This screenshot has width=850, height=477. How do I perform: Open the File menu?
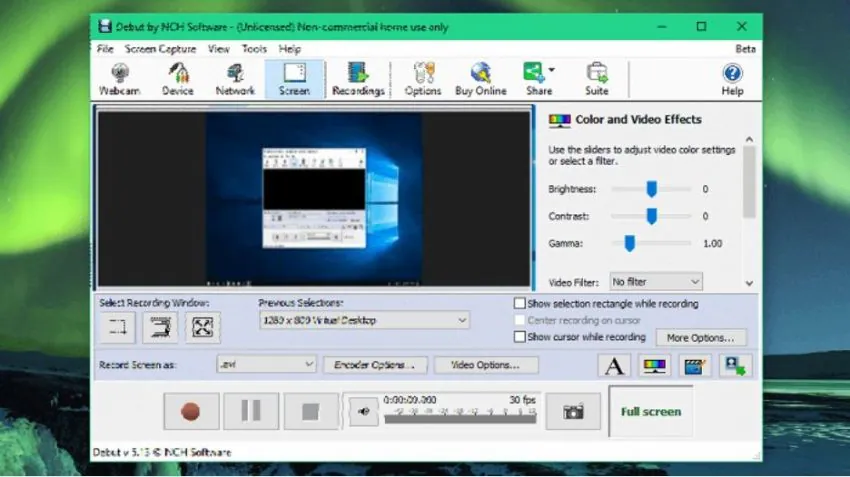point(105,49)
